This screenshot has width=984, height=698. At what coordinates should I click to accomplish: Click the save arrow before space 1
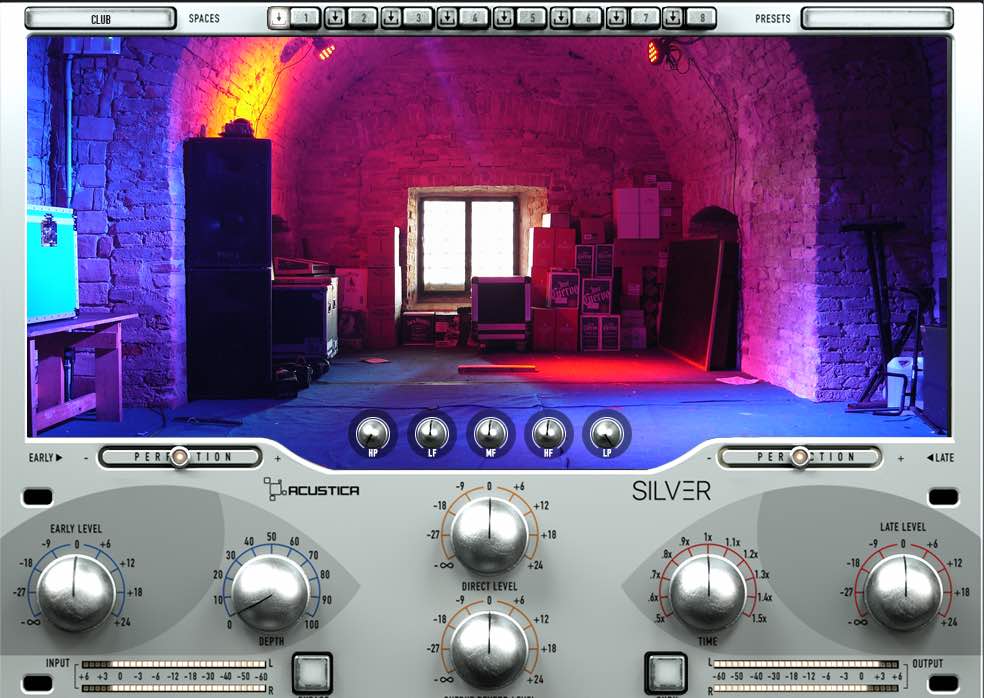pos(279,18)
